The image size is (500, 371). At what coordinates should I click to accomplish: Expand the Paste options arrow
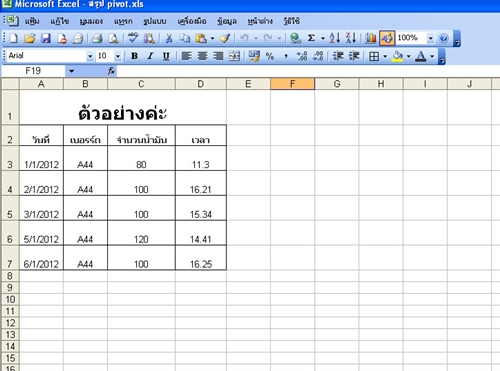pos(212,39)
